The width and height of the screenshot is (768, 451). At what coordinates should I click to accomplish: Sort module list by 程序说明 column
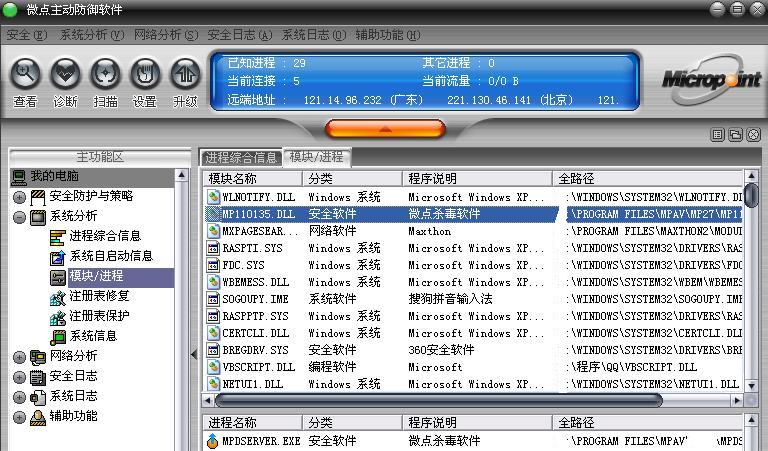tap(478, 179)
